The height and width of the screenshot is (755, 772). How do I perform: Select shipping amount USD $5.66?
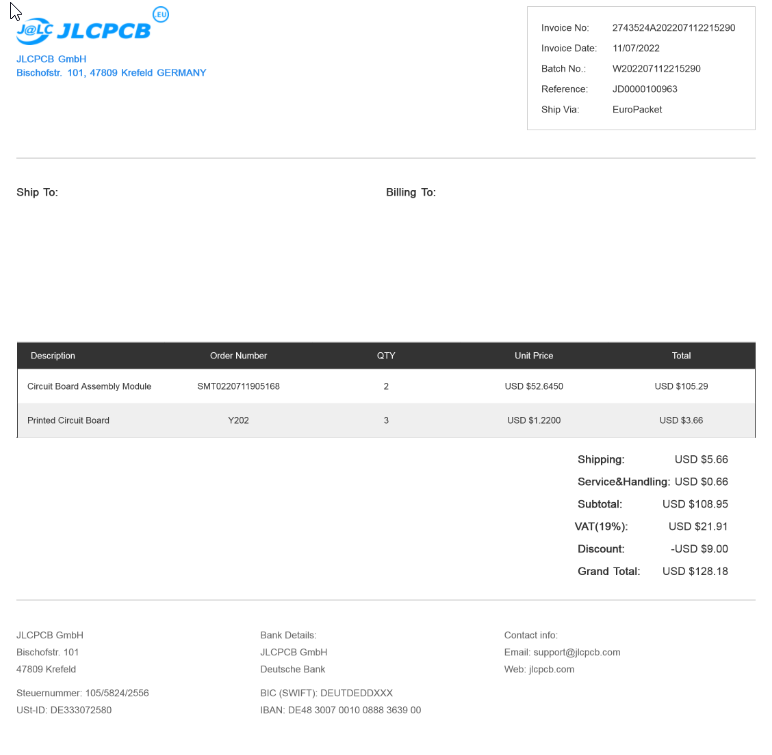[701, 460]
